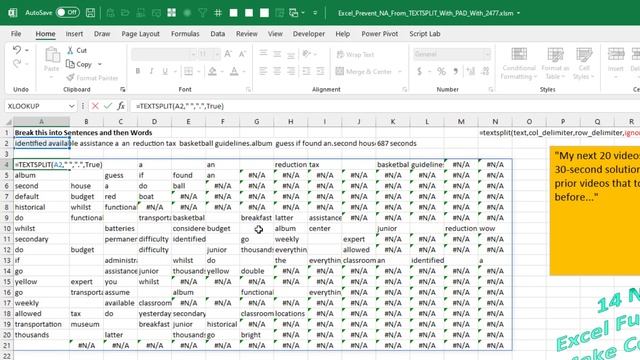The image size is (640, 360).
Task: Click the Redo arrow icon
Action: (17, 64)
